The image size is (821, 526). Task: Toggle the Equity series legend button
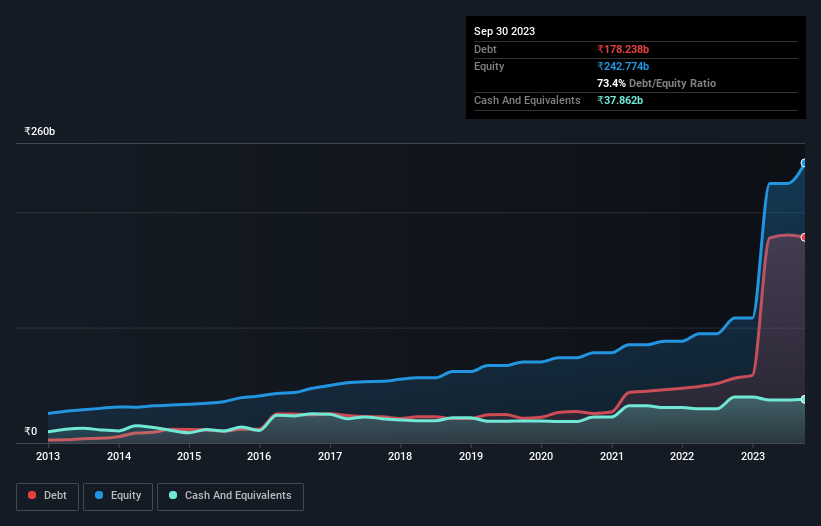pyautogui.click(x=118, y=496)
